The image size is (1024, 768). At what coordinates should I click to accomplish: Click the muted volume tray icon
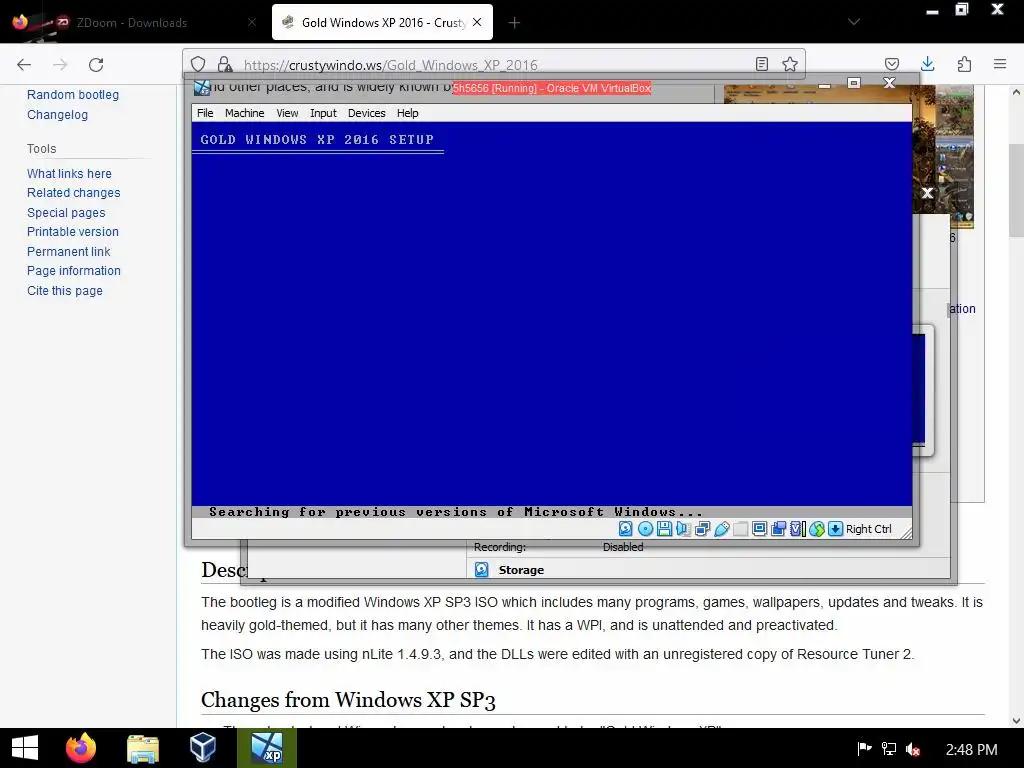point(914,748)
